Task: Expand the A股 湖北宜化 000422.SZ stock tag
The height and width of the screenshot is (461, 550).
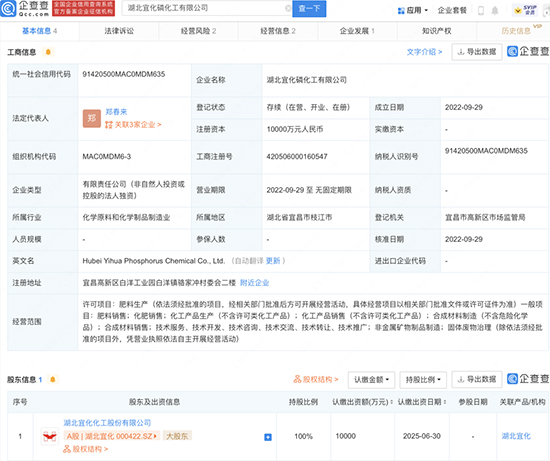Action: pos(112,436)
